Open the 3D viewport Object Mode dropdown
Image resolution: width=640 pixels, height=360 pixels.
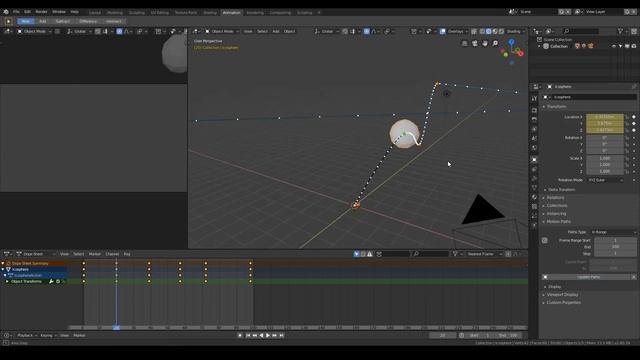[x=222, y=31]
